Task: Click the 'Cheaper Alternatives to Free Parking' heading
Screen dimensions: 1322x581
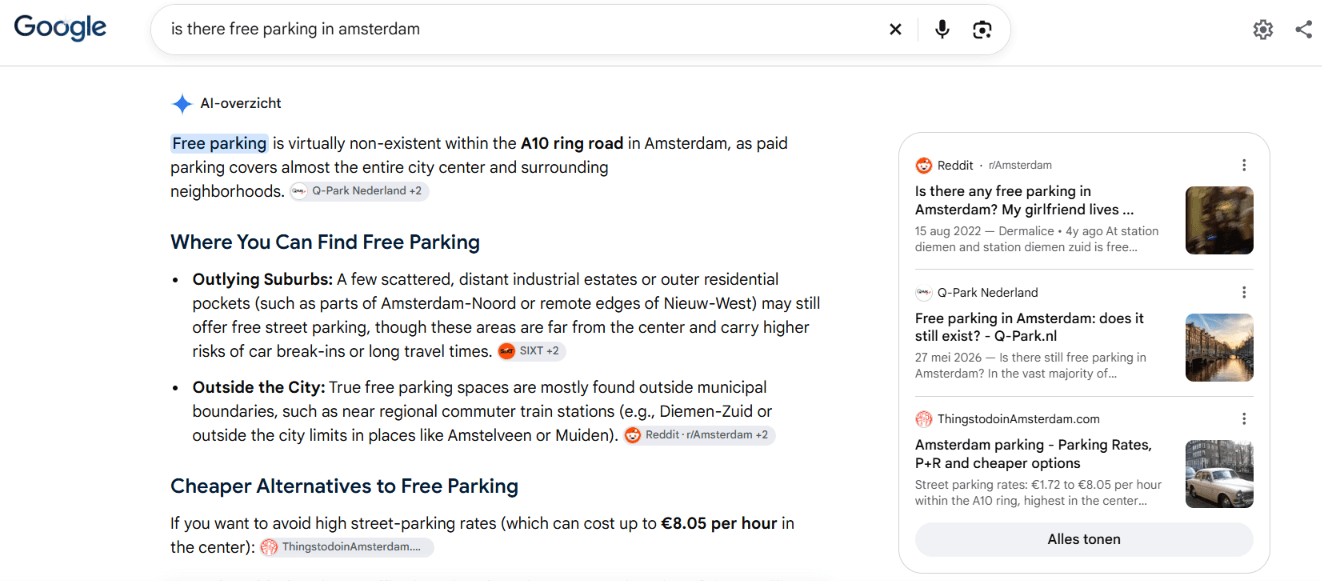Action: point(344,486)
